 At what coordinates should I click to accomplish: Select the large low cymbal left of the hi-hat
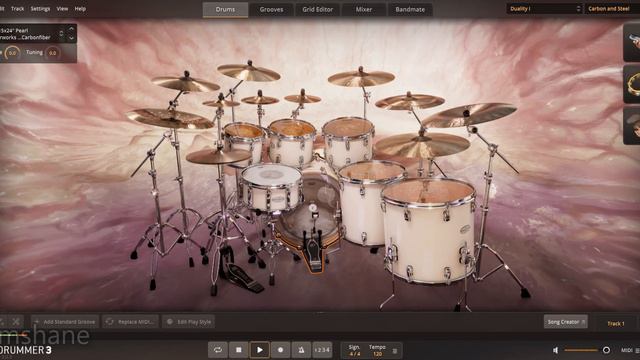[169, 118]
